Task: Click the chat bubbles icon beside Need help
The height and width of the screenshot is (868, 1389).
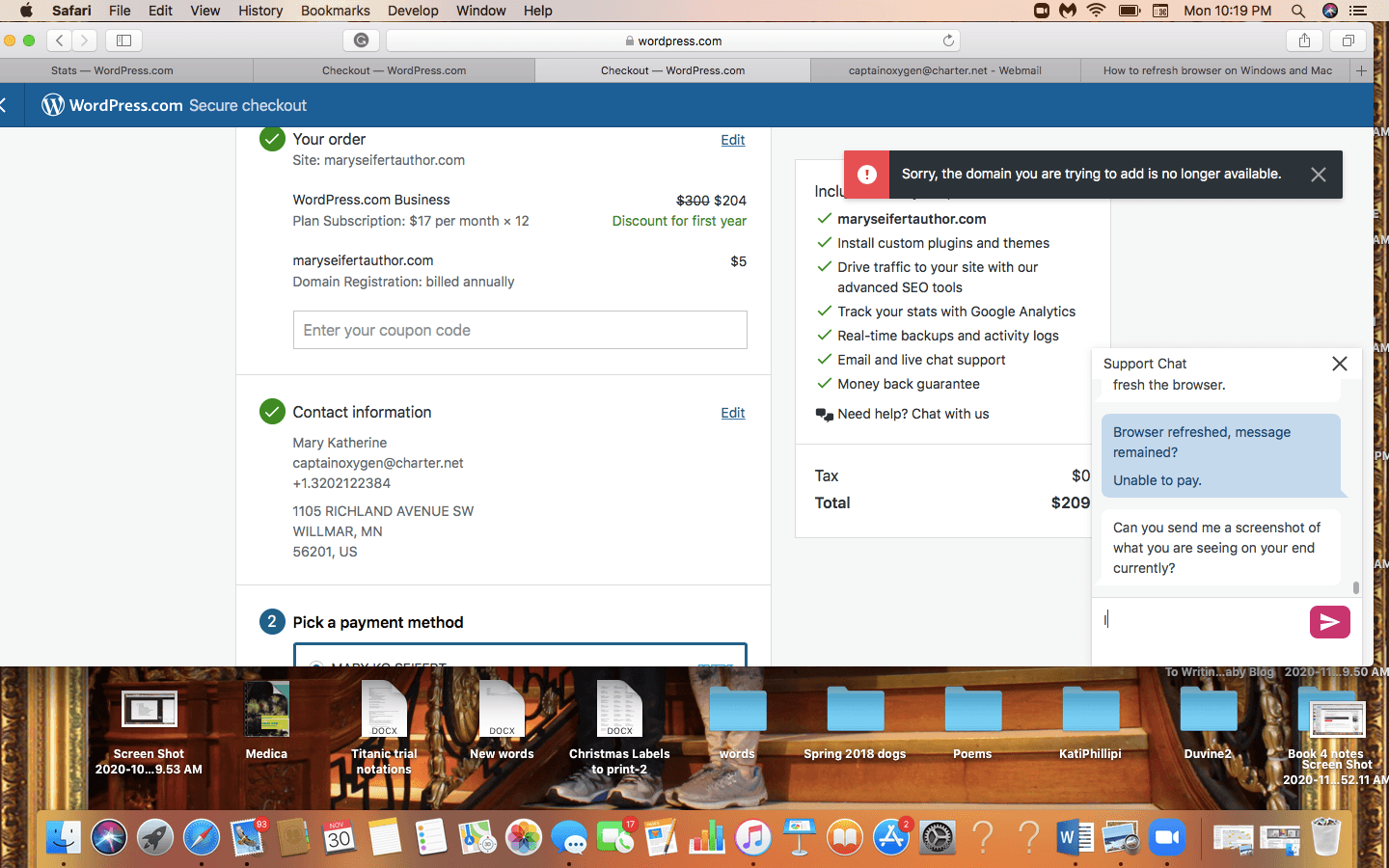Action: [825, 415]
